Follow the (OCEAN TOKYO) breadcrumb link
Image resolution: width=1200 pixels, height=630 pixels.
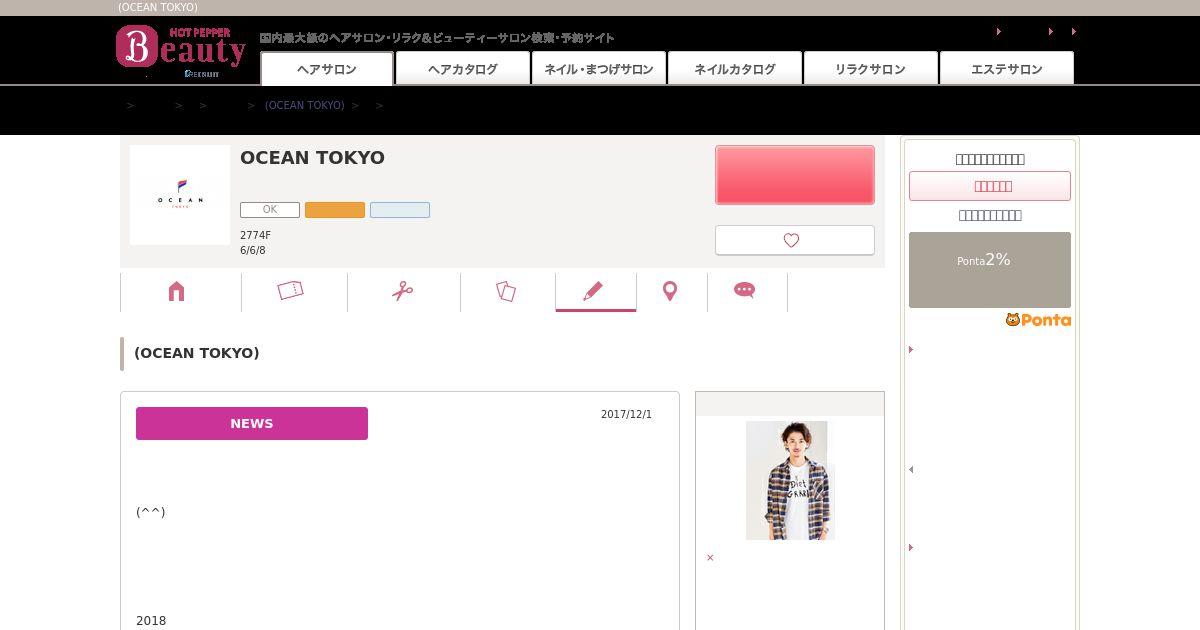coord(304,105)
